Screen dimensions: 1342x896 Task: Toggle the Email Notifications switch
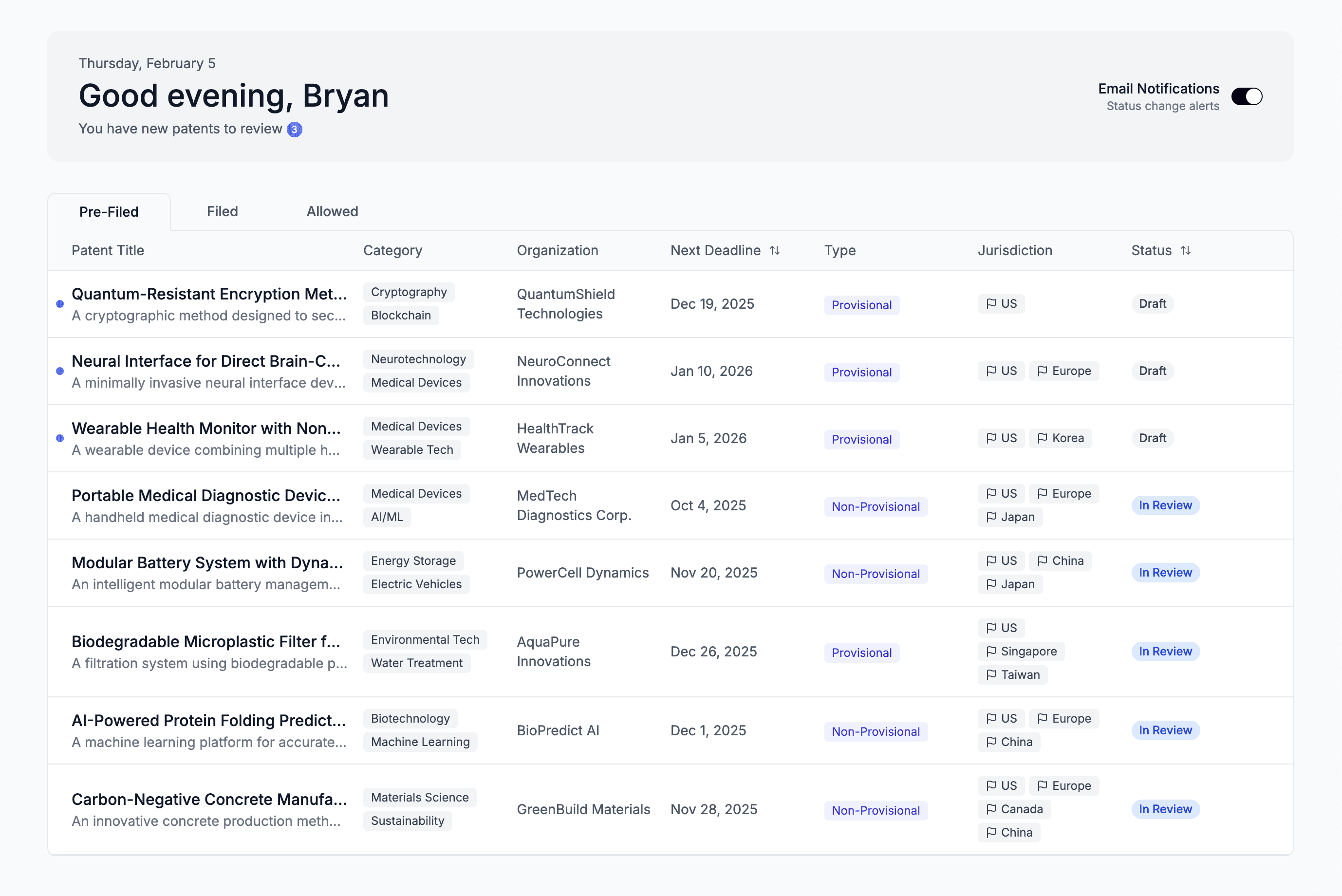[x=1246, y=96]
